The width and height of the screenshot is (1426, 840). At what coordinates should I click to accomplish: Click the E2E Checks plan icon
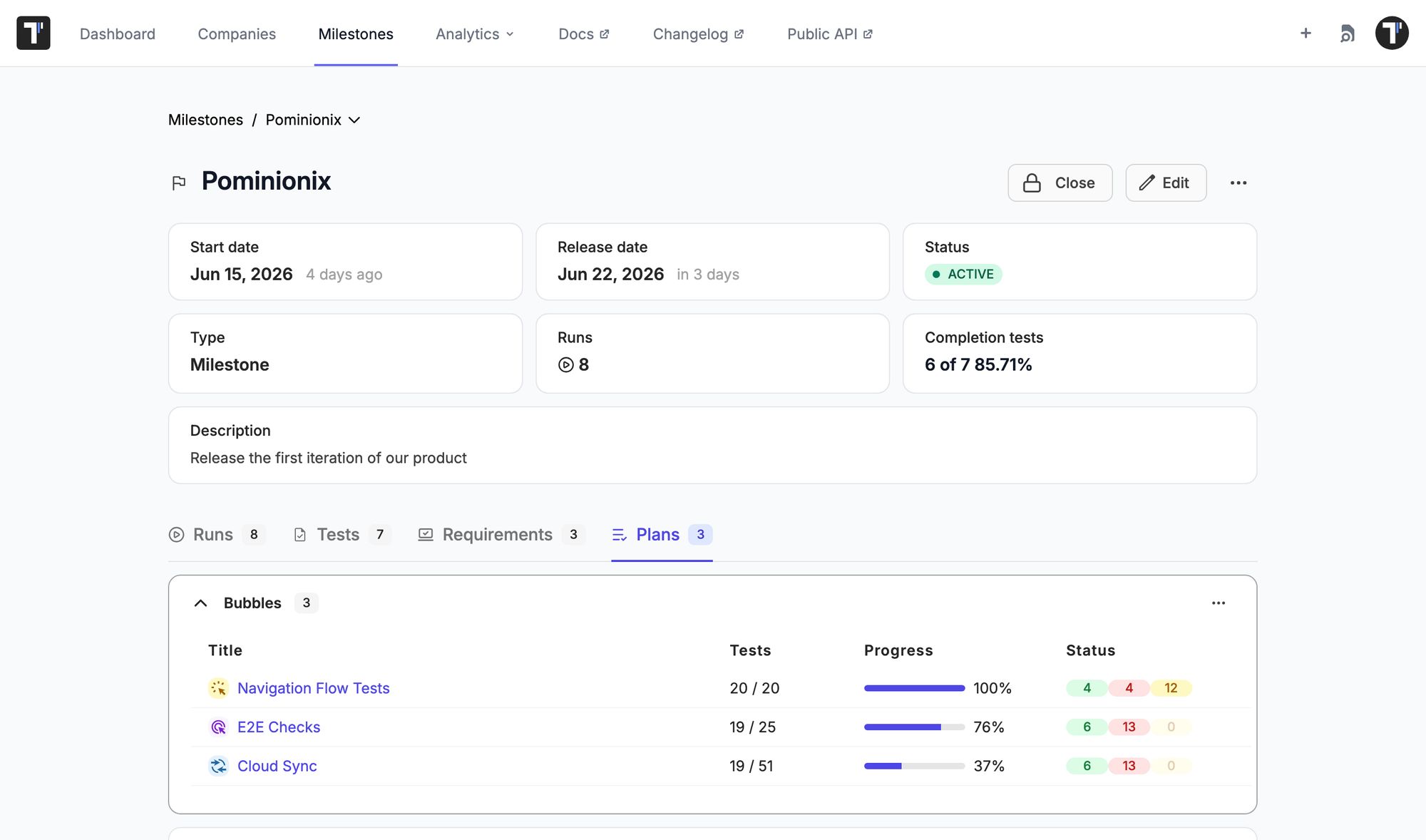(x=218, y=727)
